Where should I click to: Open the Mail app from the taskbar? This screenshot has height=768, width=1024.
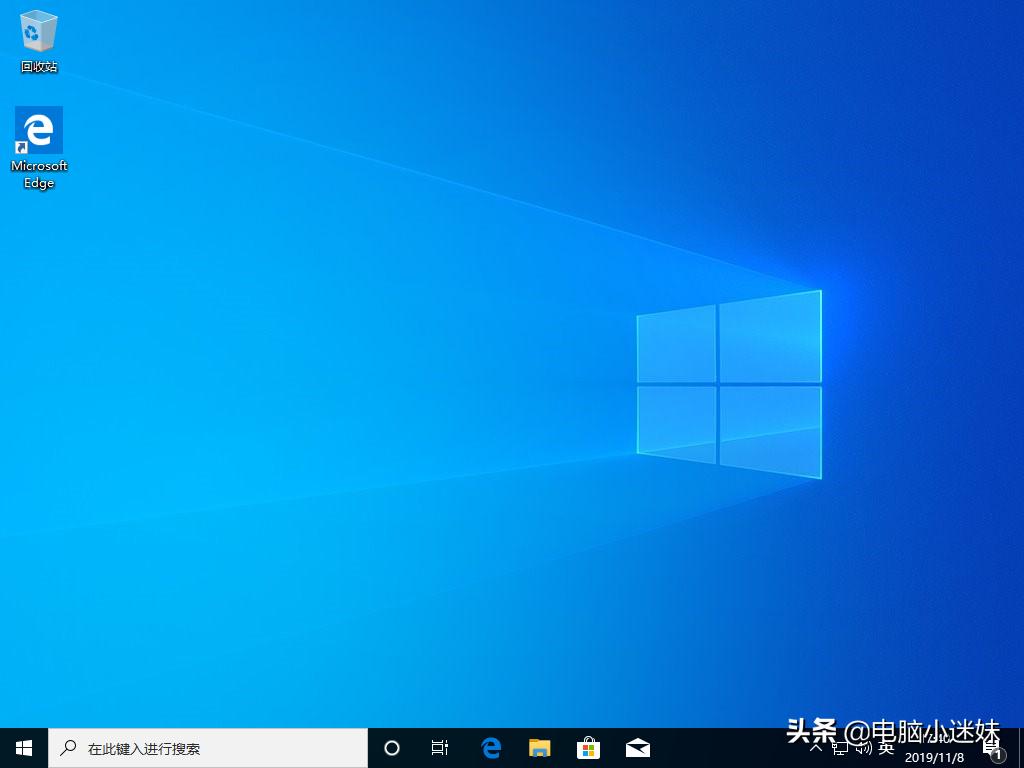[x=637, y=747]
